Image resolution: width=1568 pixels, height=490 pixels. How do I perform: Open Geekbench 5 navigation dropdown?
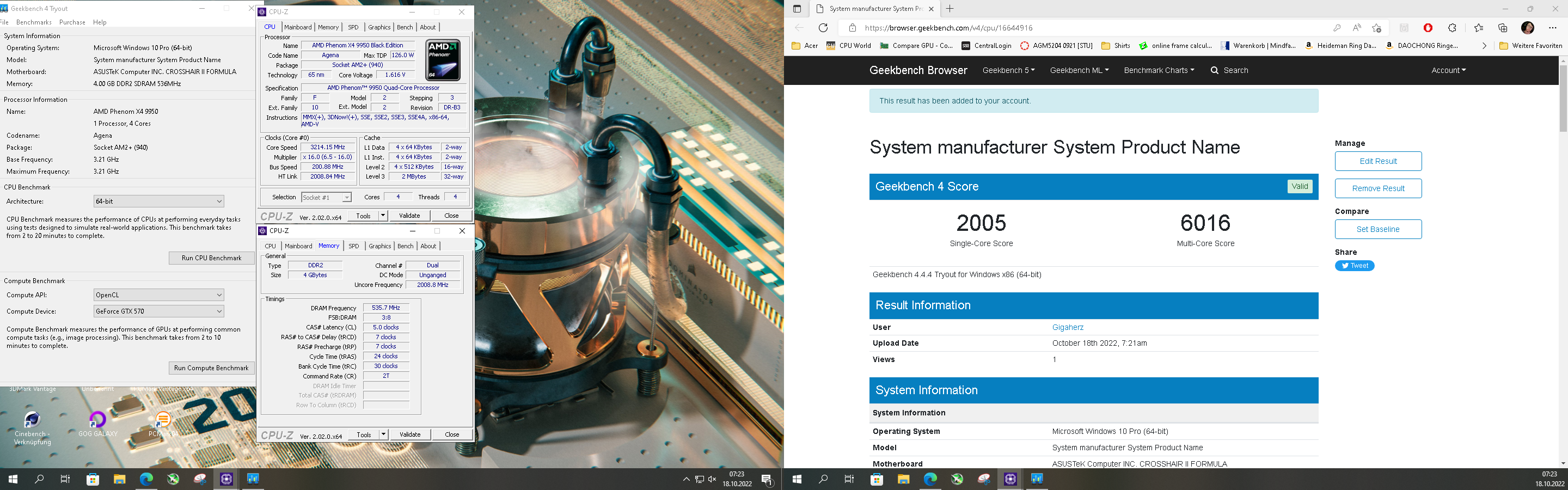(x=1009, y=70)
